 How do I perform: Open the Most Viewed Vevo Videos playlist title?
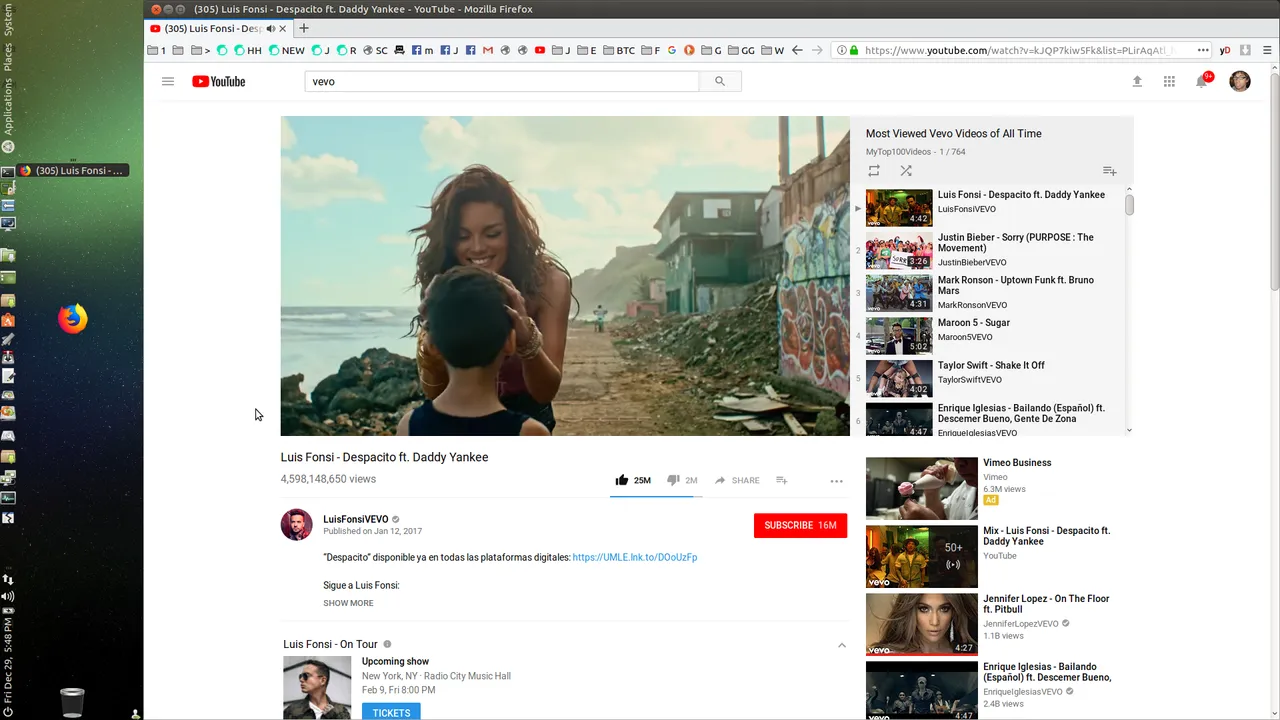coord(953,133)
